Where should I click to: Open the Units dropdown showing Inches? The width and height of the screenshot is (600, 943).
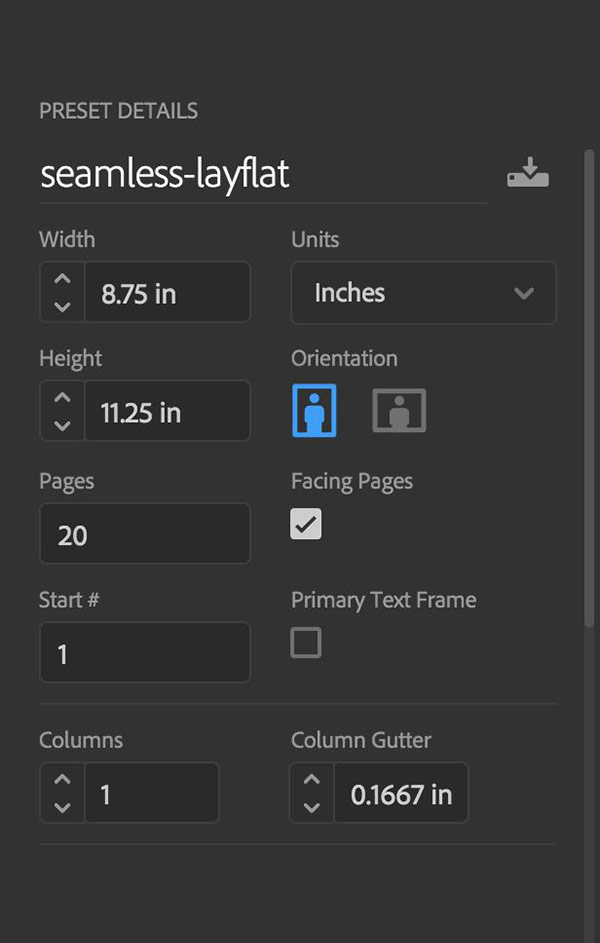424,293
